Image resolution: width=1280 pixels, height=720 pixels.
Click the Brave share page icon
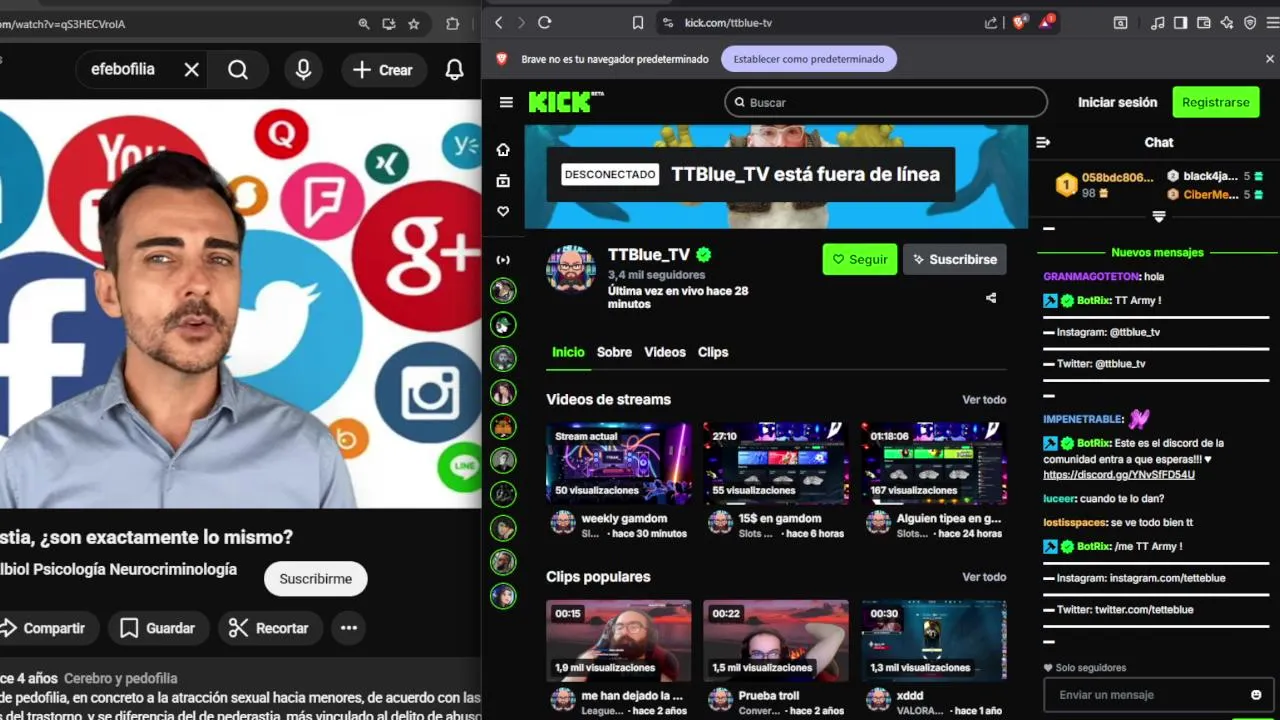pos(991,22)
